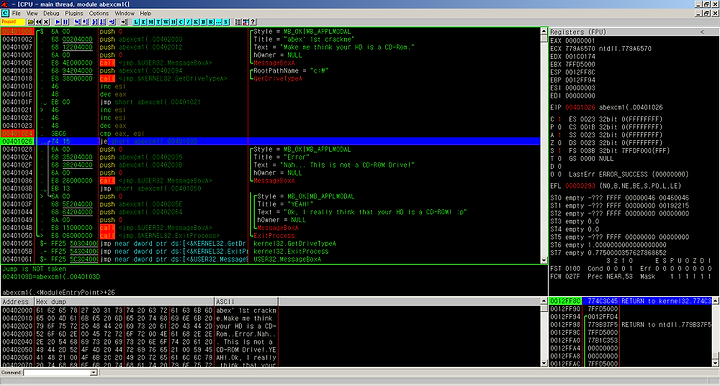Viewport: 720px width, 386px height.
Task: Select the call at address 00401018
Action: click(163, 78)
